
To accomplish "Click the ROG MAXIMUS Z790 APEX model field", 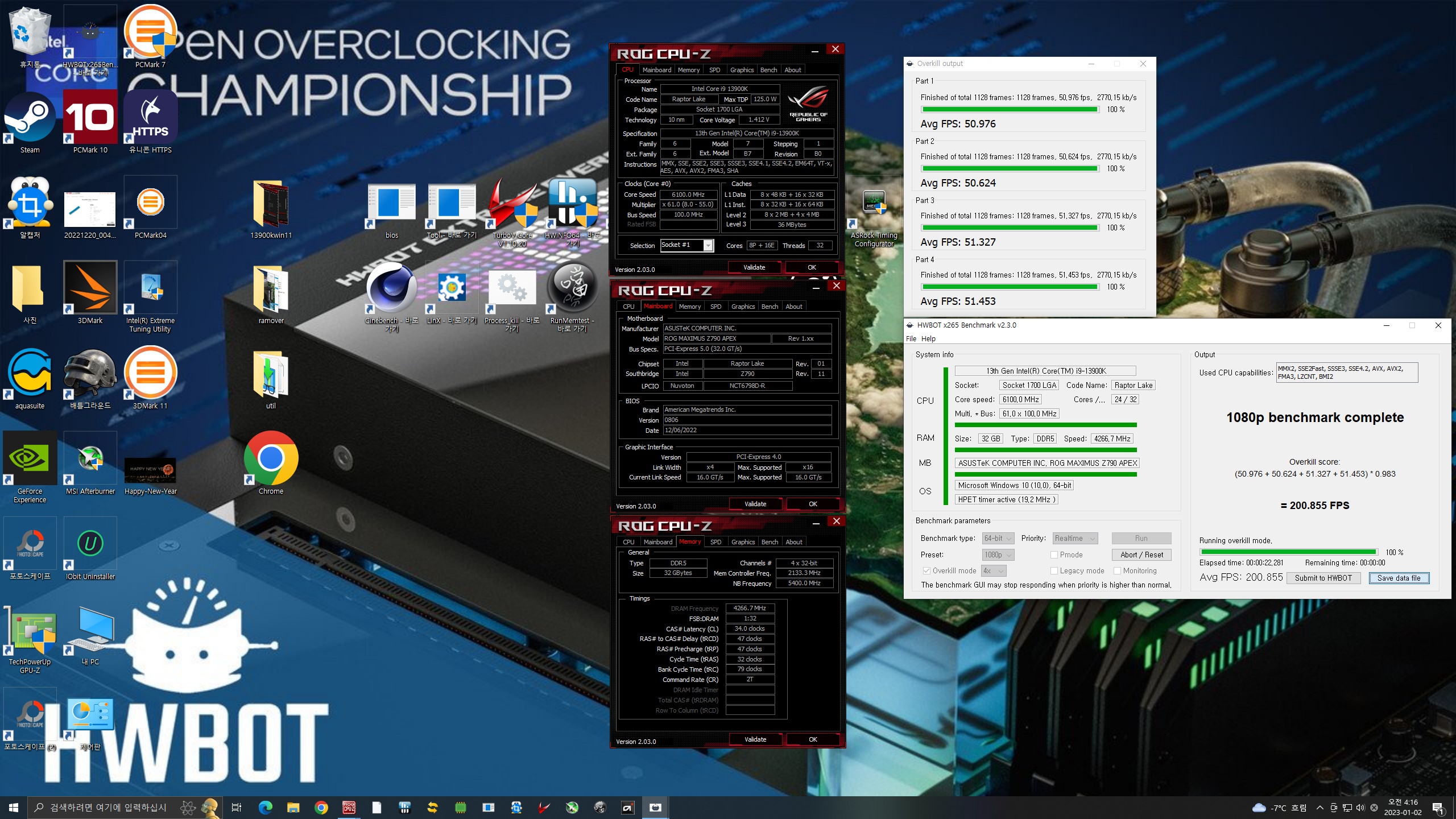I will pyautogui.click(x=717, y=338).
